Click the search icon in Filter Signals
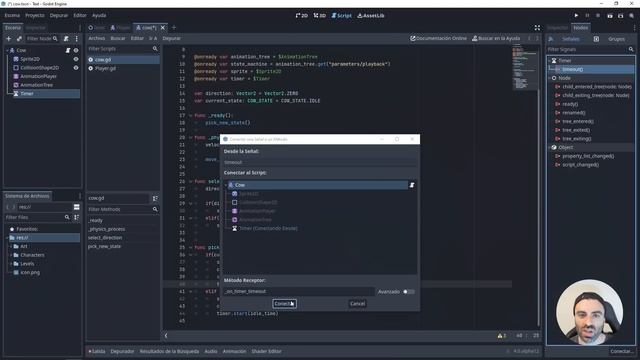 coord(631,49)
